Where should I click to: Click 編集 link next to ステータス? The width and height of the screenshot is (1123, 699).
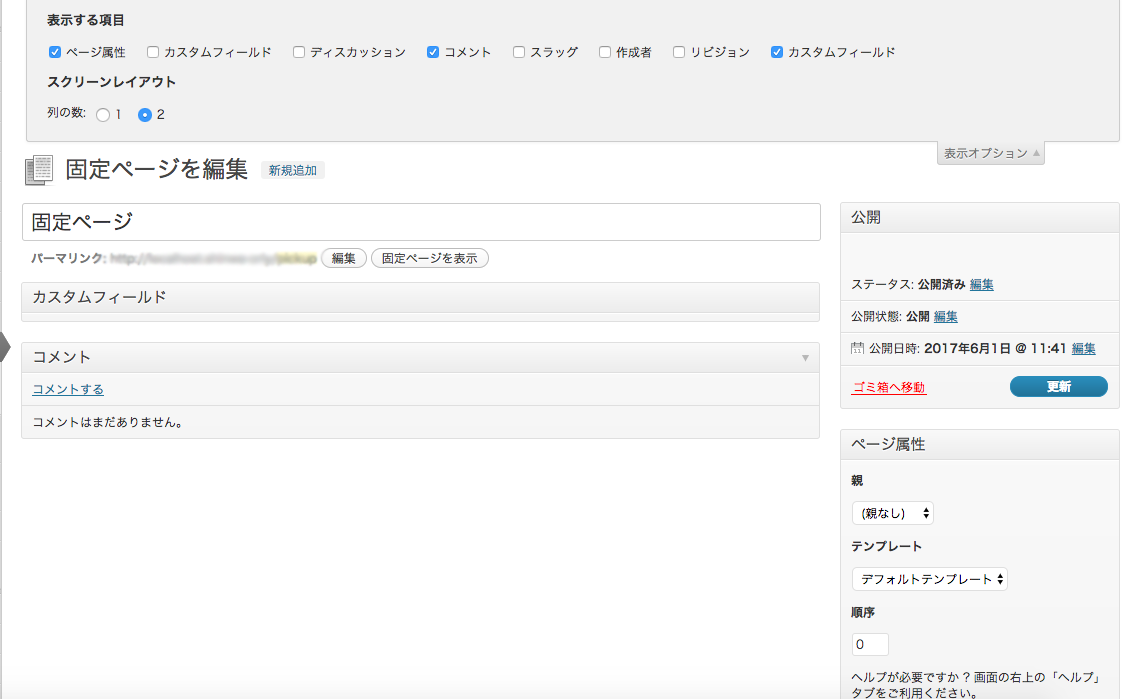pos(981,284)
